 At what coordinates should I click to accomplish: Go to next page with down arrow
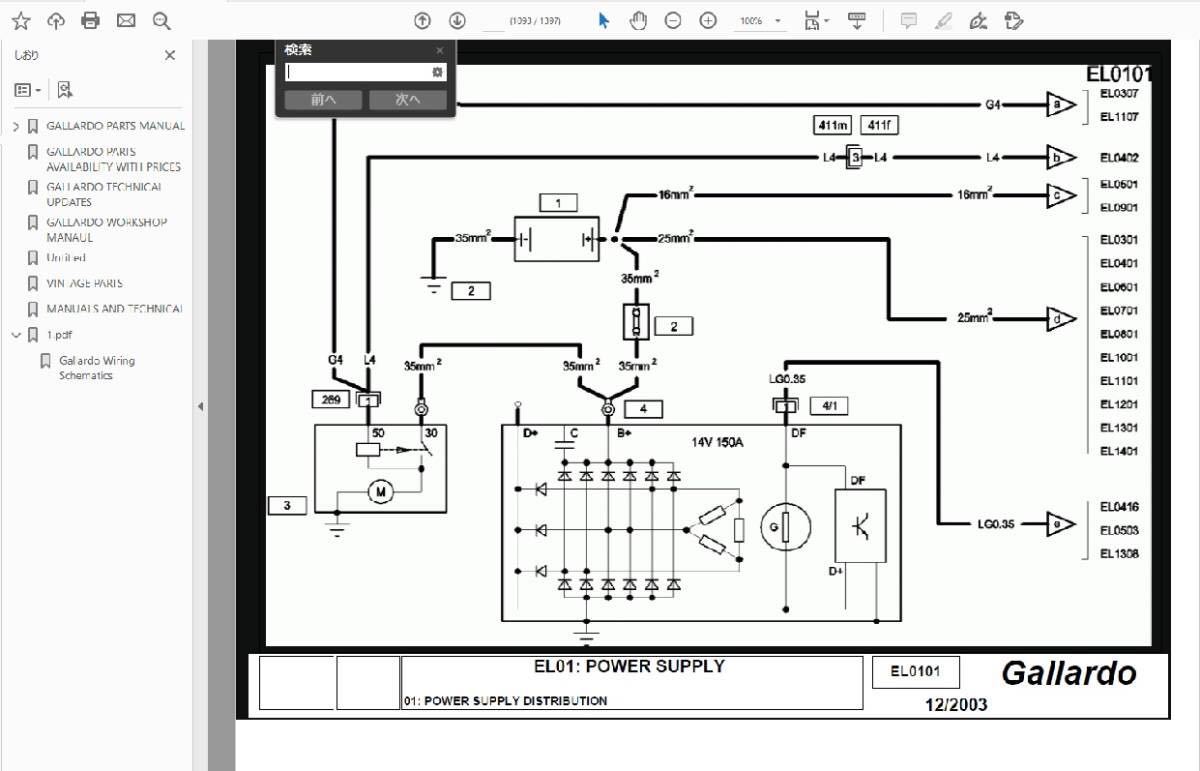[457, 20]
